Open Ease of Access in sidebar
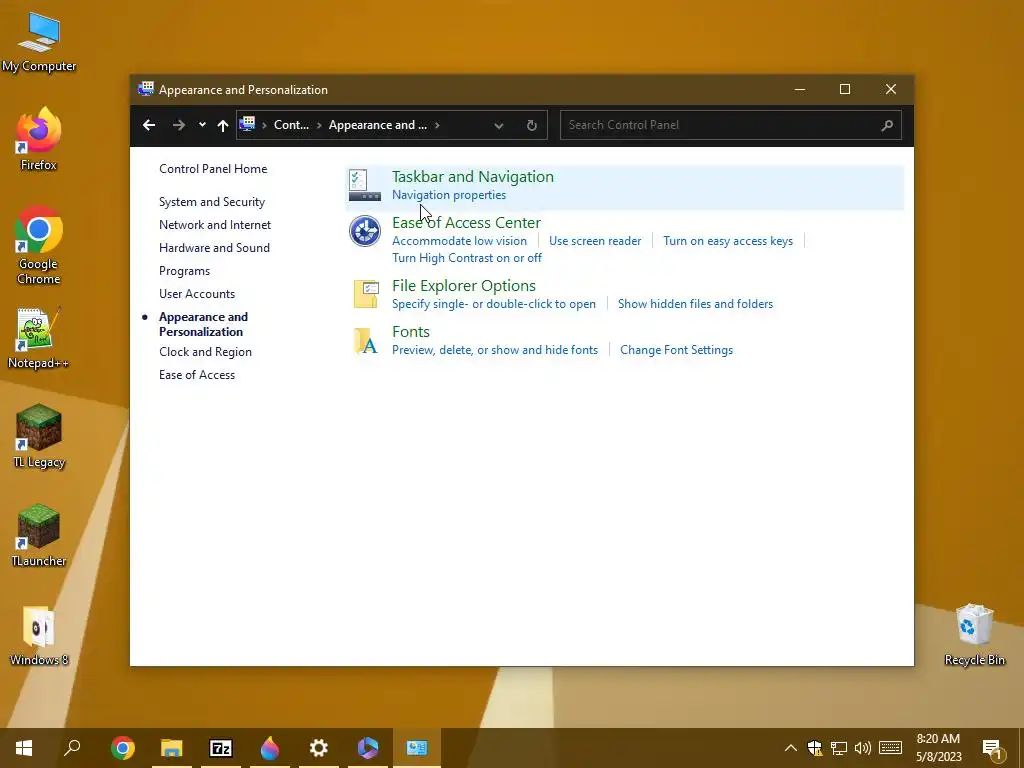1024x768 pixels. pyautogui.click(x=197, y=375)
